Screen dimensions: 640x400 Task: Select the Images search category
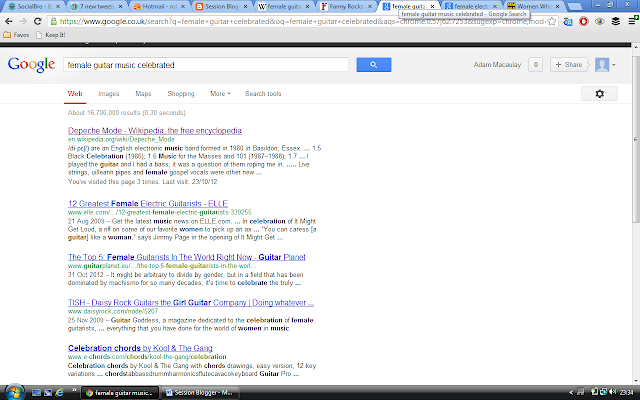click(109, 93)
